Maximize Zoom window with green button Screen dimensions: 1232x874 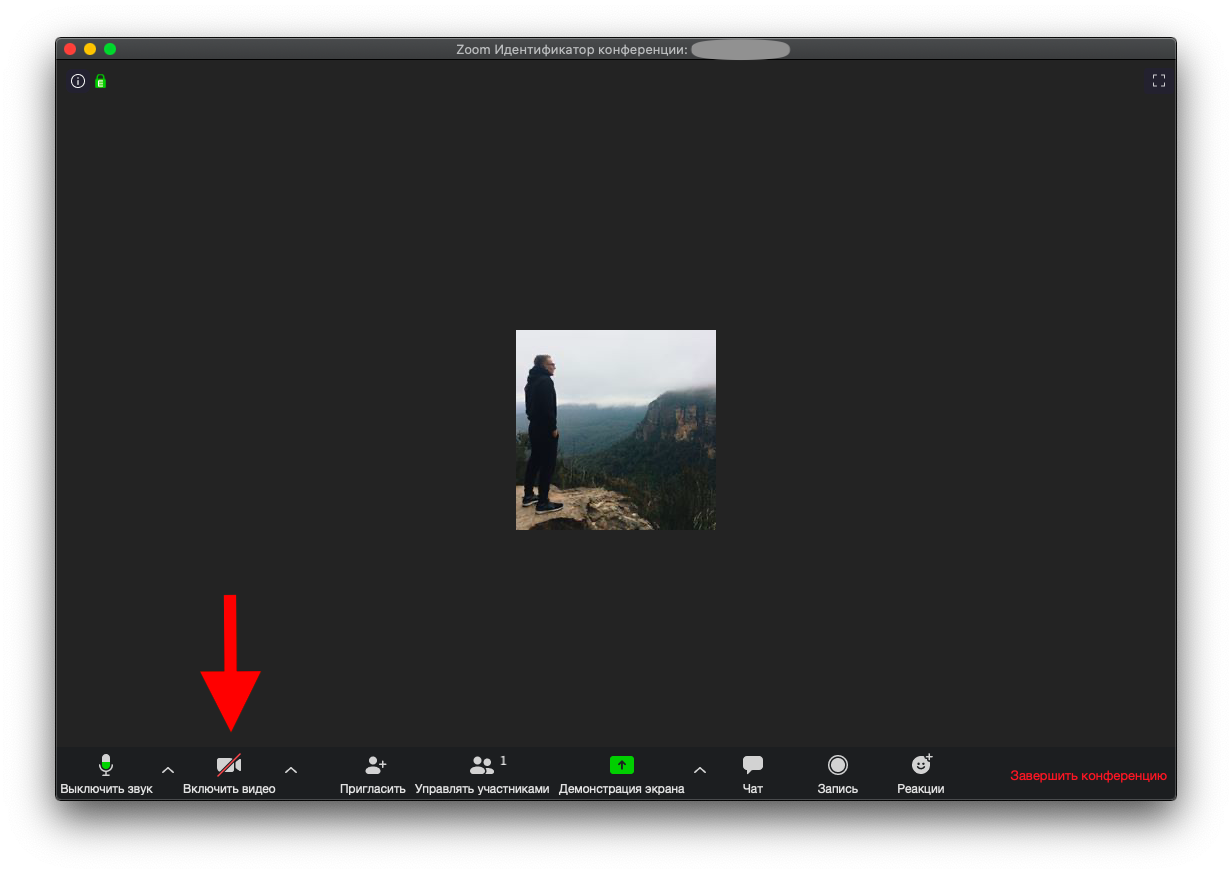tap(110, 49)
